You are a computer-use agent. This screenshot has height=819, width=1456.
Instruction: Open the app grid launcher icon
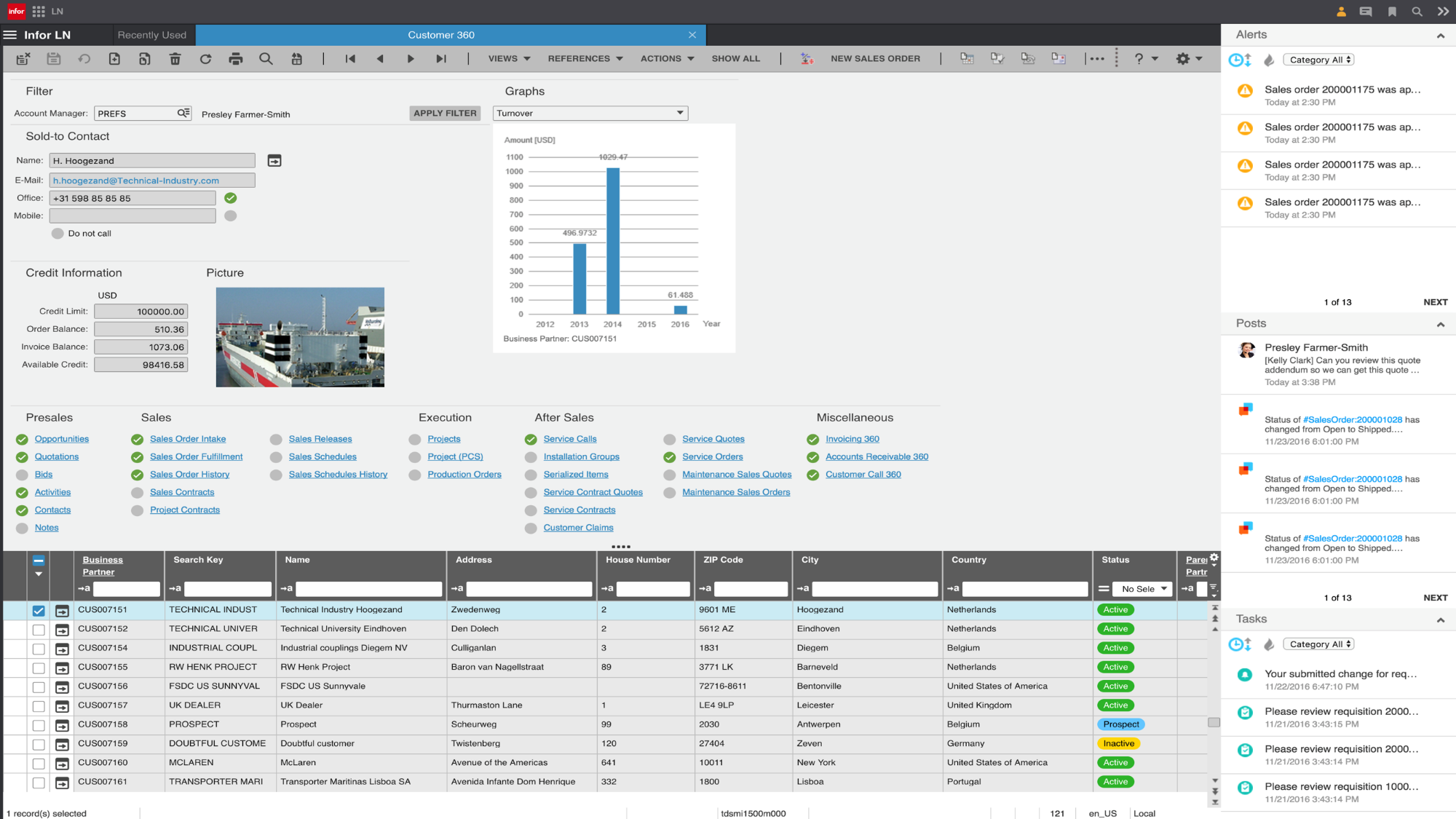tap(39, 12)
